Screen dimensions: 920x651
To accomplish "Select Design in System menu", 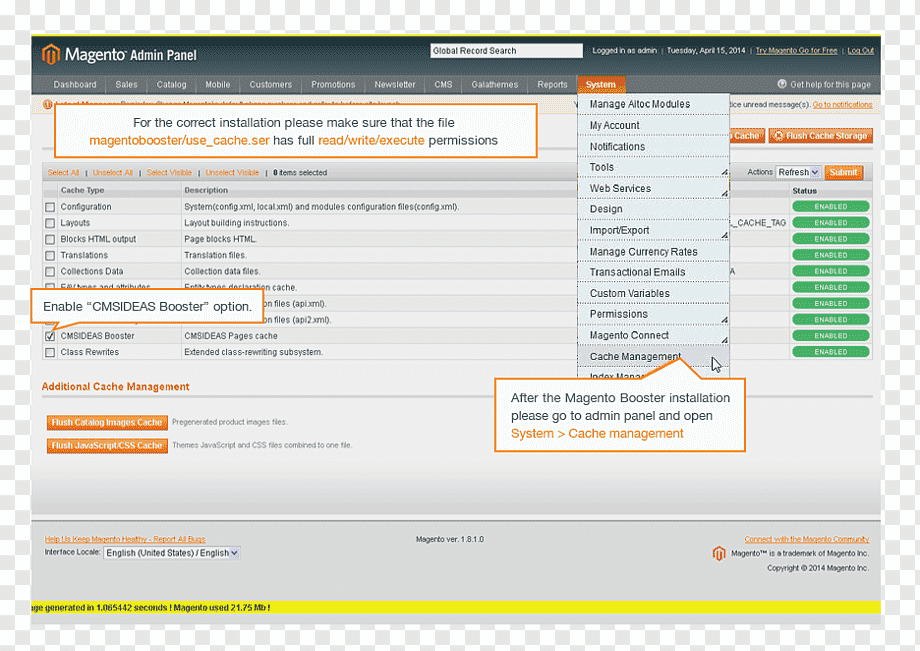I will pos(653,209).
